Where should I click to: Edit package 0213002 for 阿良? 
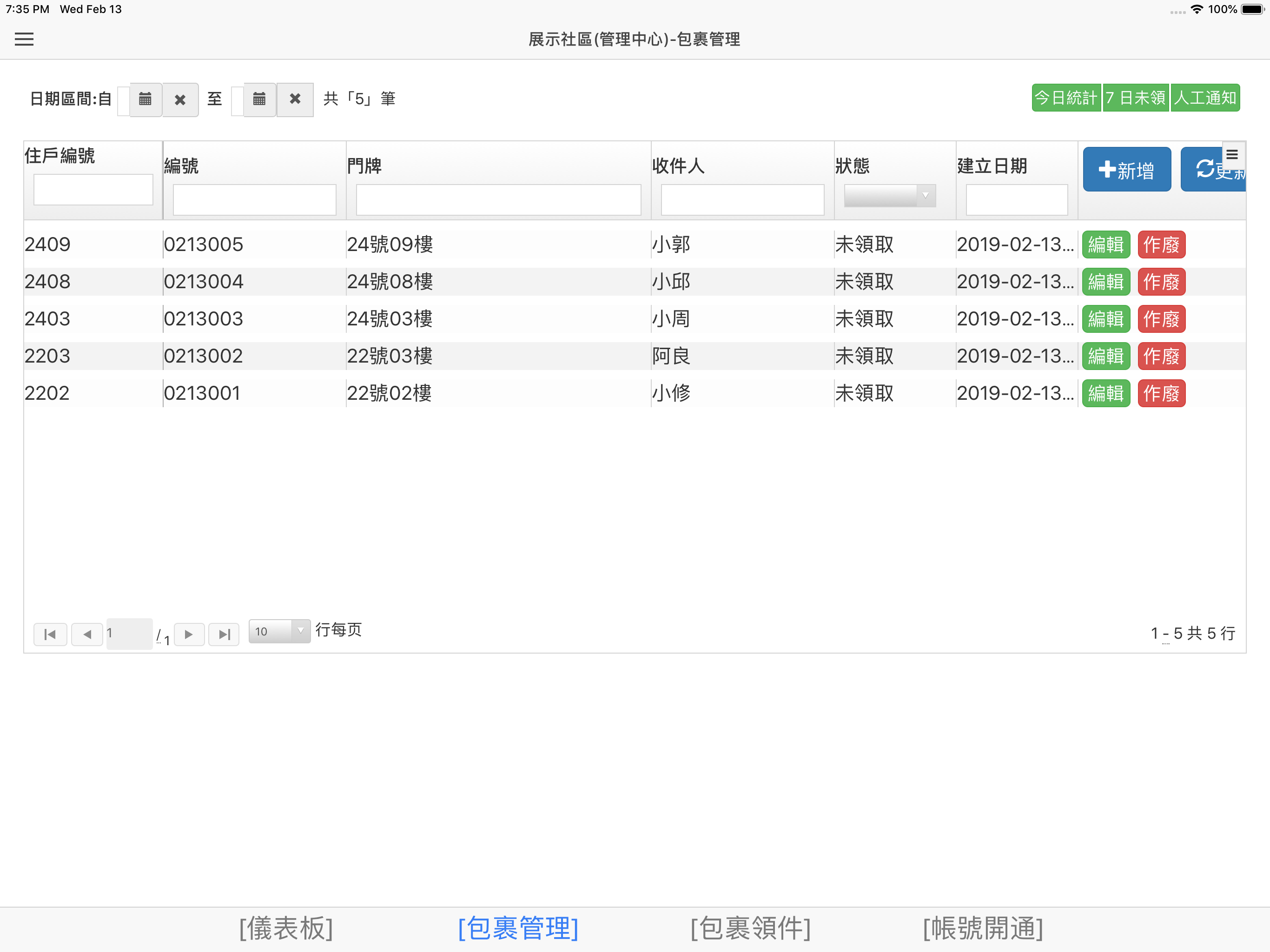[1106, 356]
